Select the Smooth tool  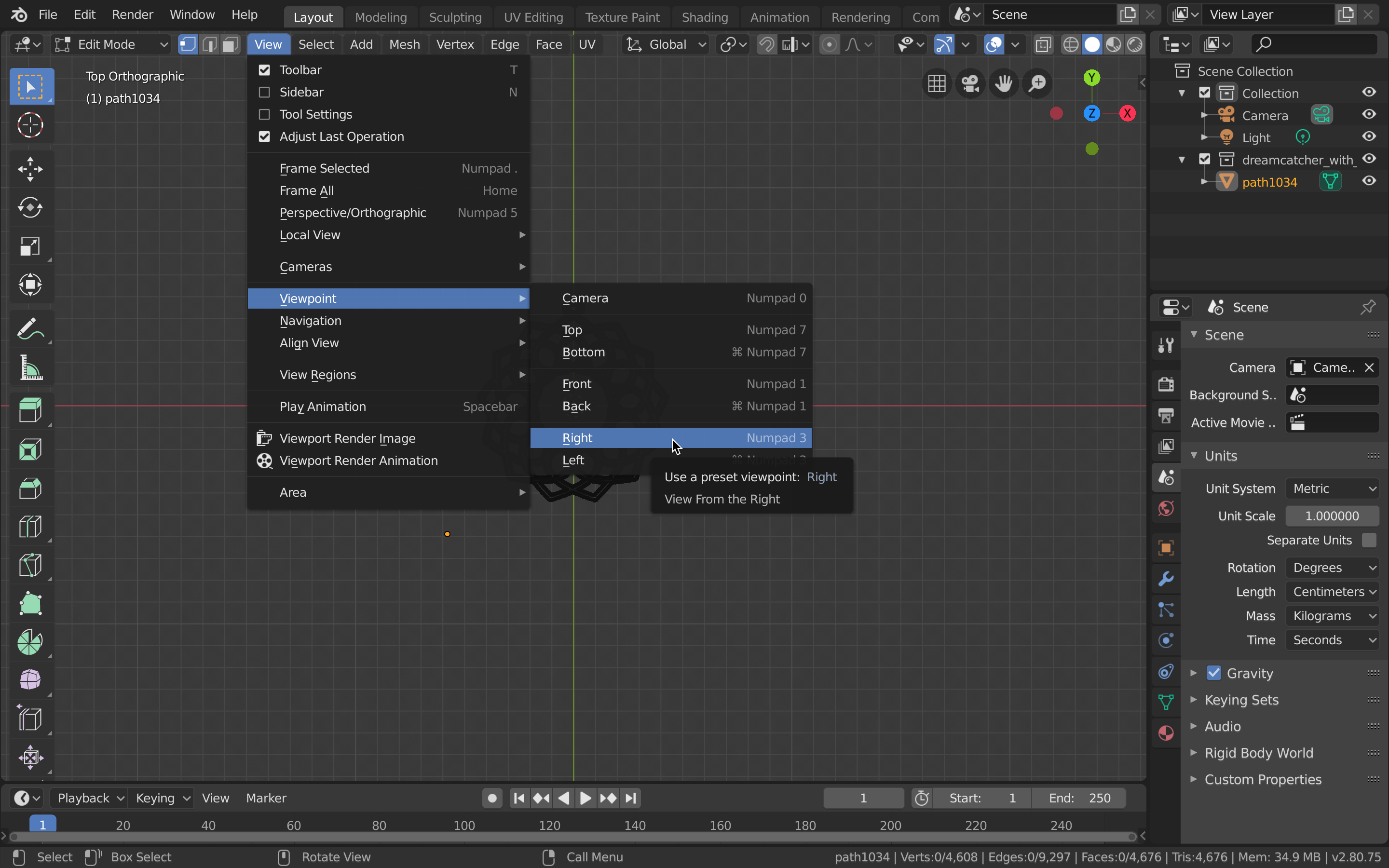coord(31,680)
